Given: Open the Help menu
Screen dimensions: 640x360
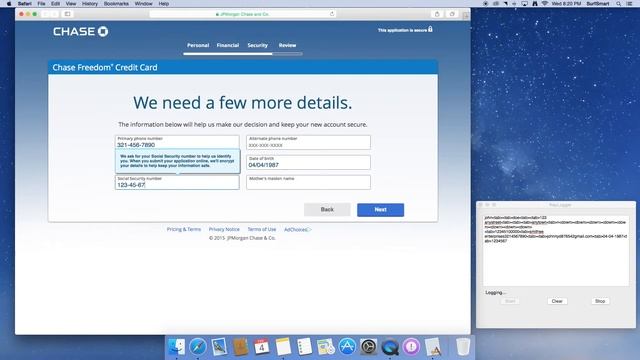Looking at the screenshot, I should point(164,4).
